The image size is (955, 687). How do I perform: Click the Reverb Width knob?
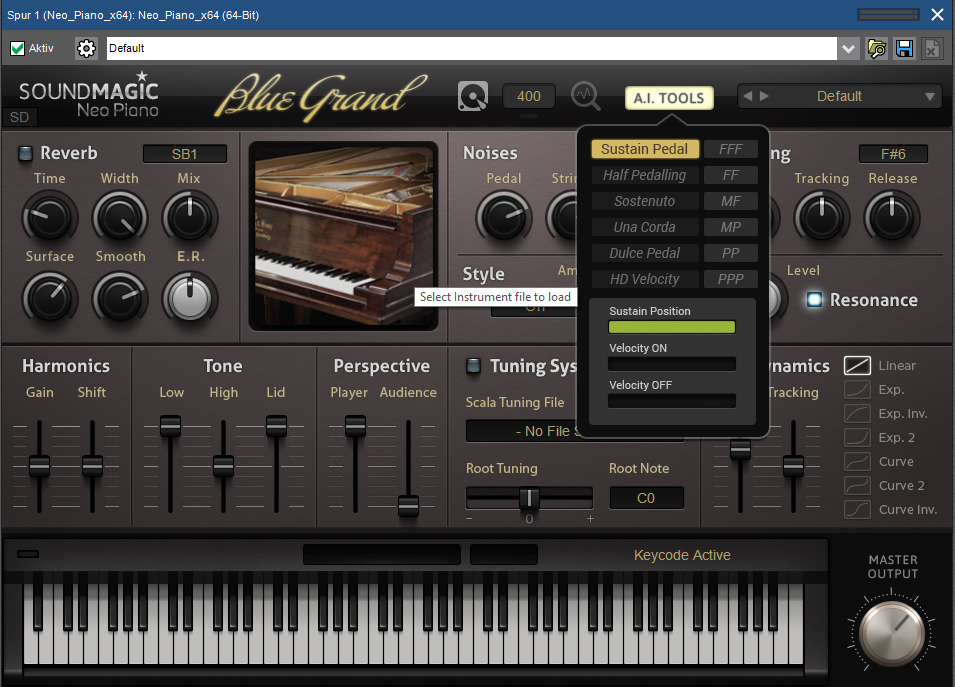pos(120,217)
